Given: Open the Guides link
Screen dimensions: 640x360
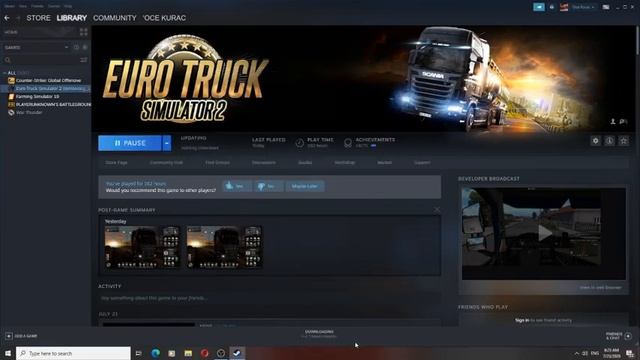Looking at the screenshot, I should coord(305,162).
